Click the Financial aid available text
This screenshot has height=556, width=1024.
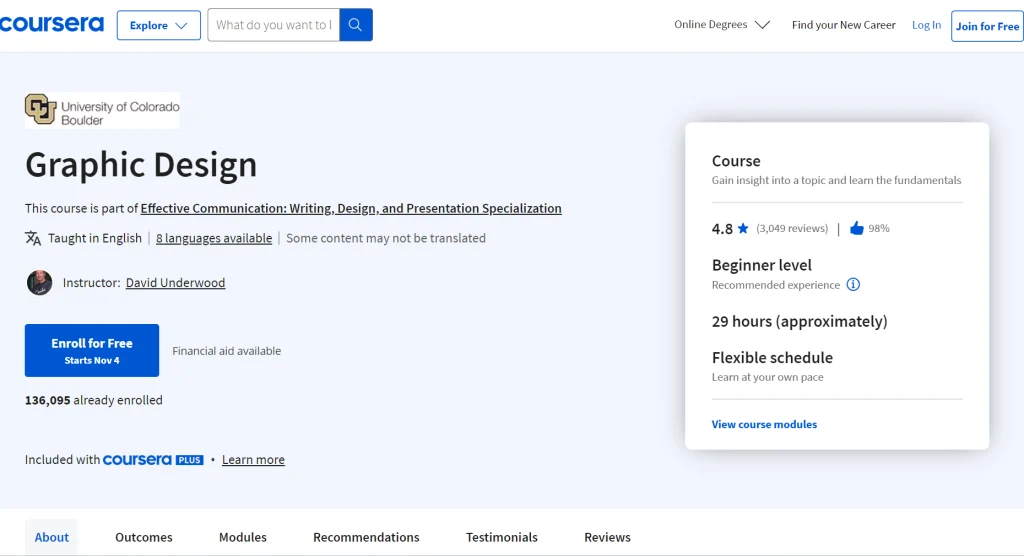pos(227,351)
